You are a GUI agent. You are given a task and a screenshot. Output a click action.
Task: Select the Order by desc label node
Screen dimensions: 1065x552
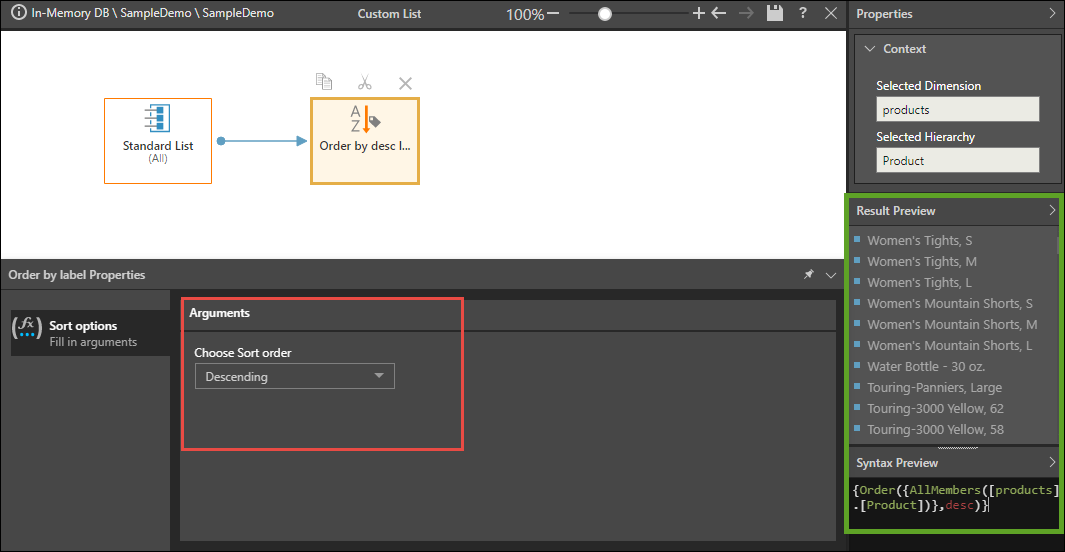365,141
